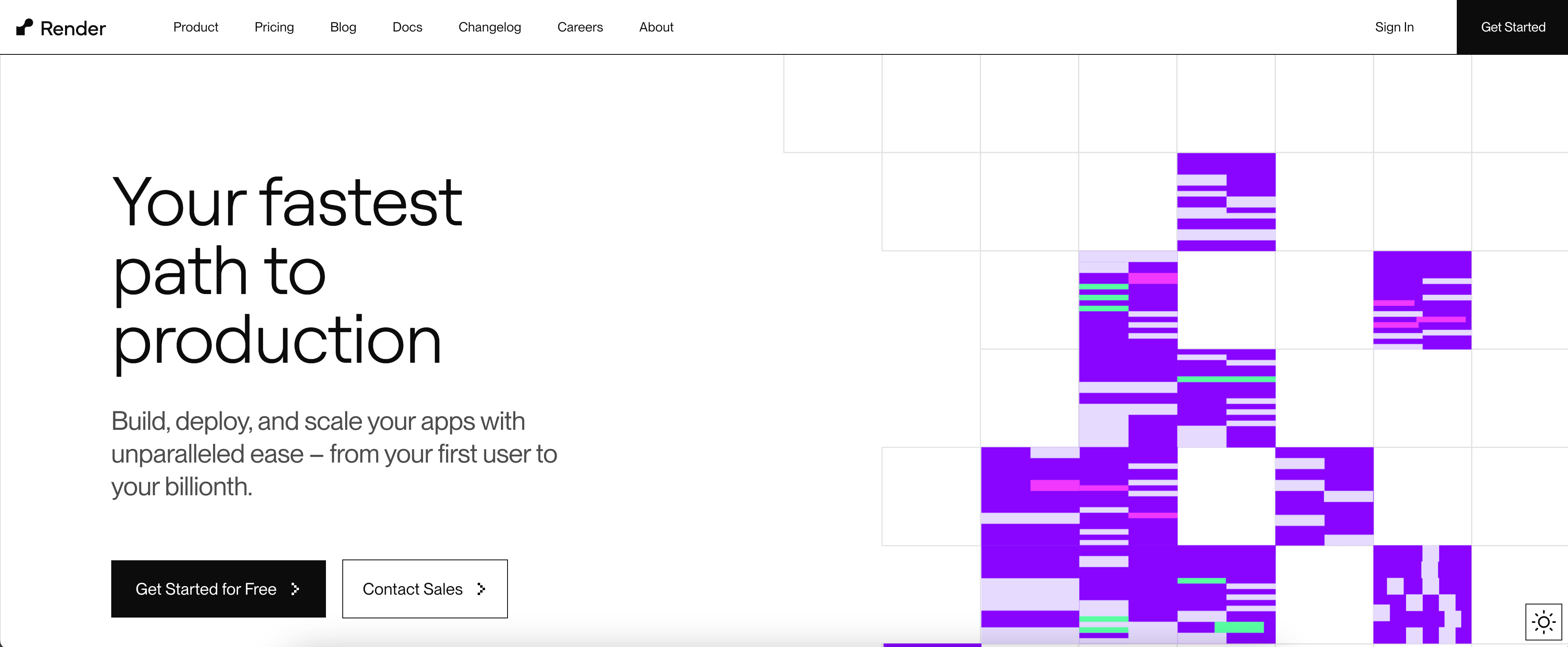Click the Get Started header button

[x=1513, y=27]
